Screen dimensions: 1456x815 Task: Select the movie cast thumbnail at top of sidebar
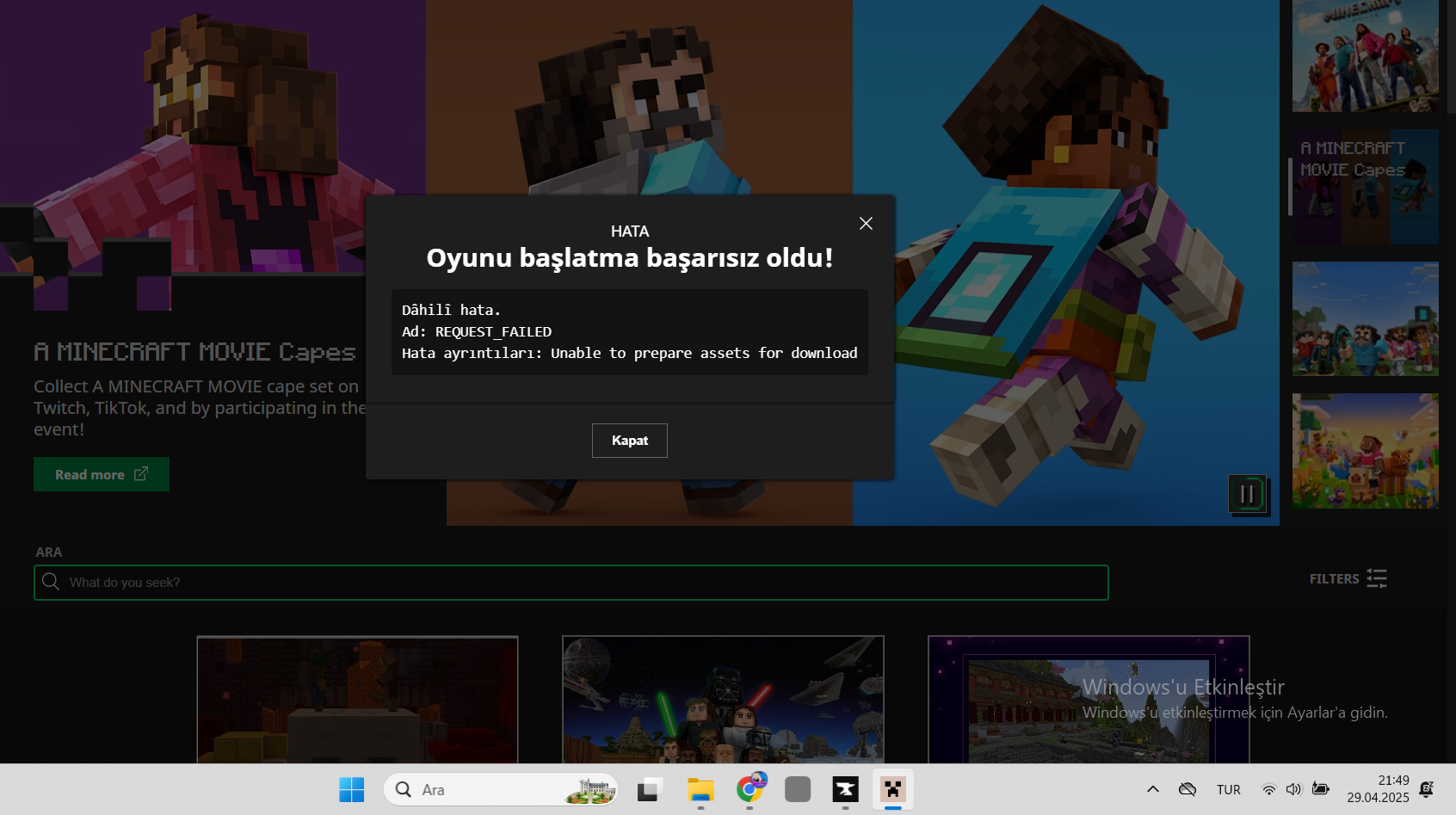point(1366,56)
